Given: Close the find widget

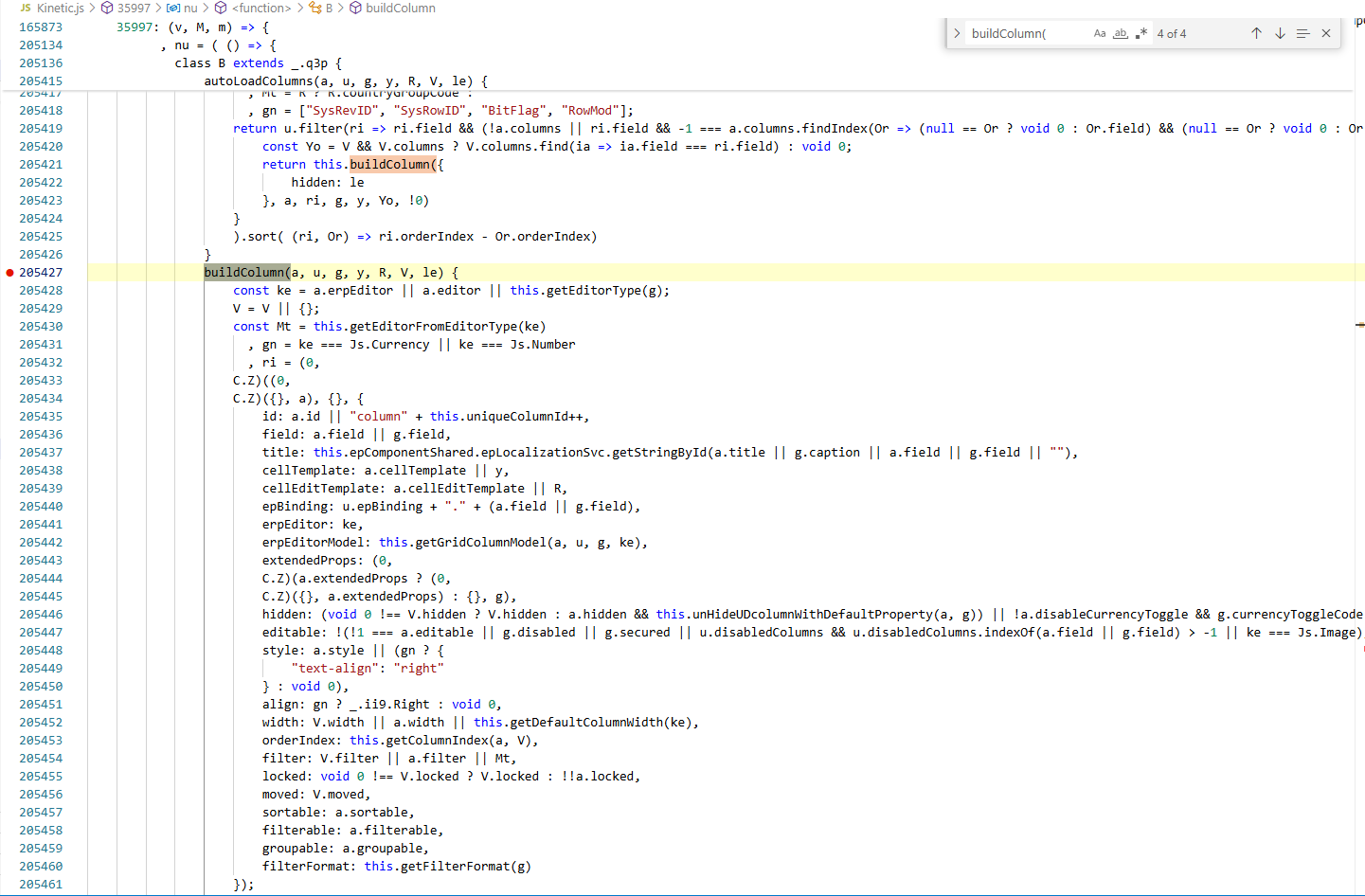Looking at the screenshot, I should click(x=1326, y=33).
